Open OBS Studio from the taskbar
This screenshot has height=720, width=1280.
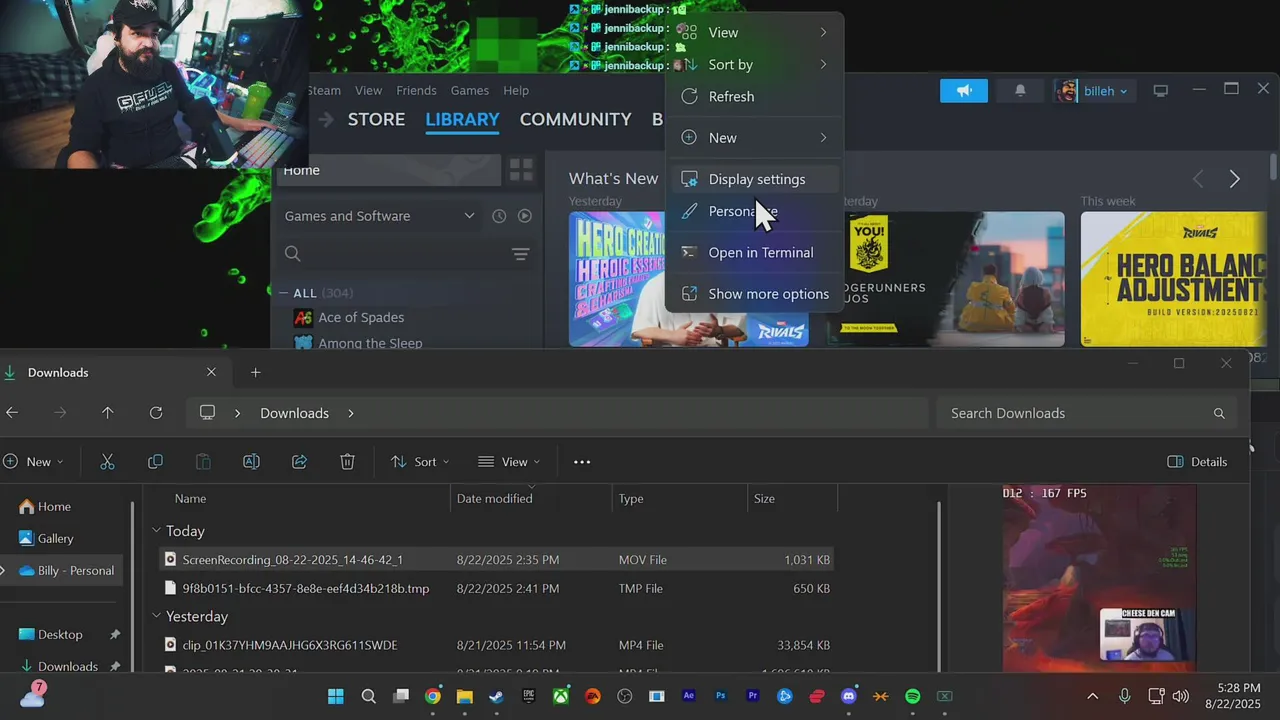click(625, 696)
